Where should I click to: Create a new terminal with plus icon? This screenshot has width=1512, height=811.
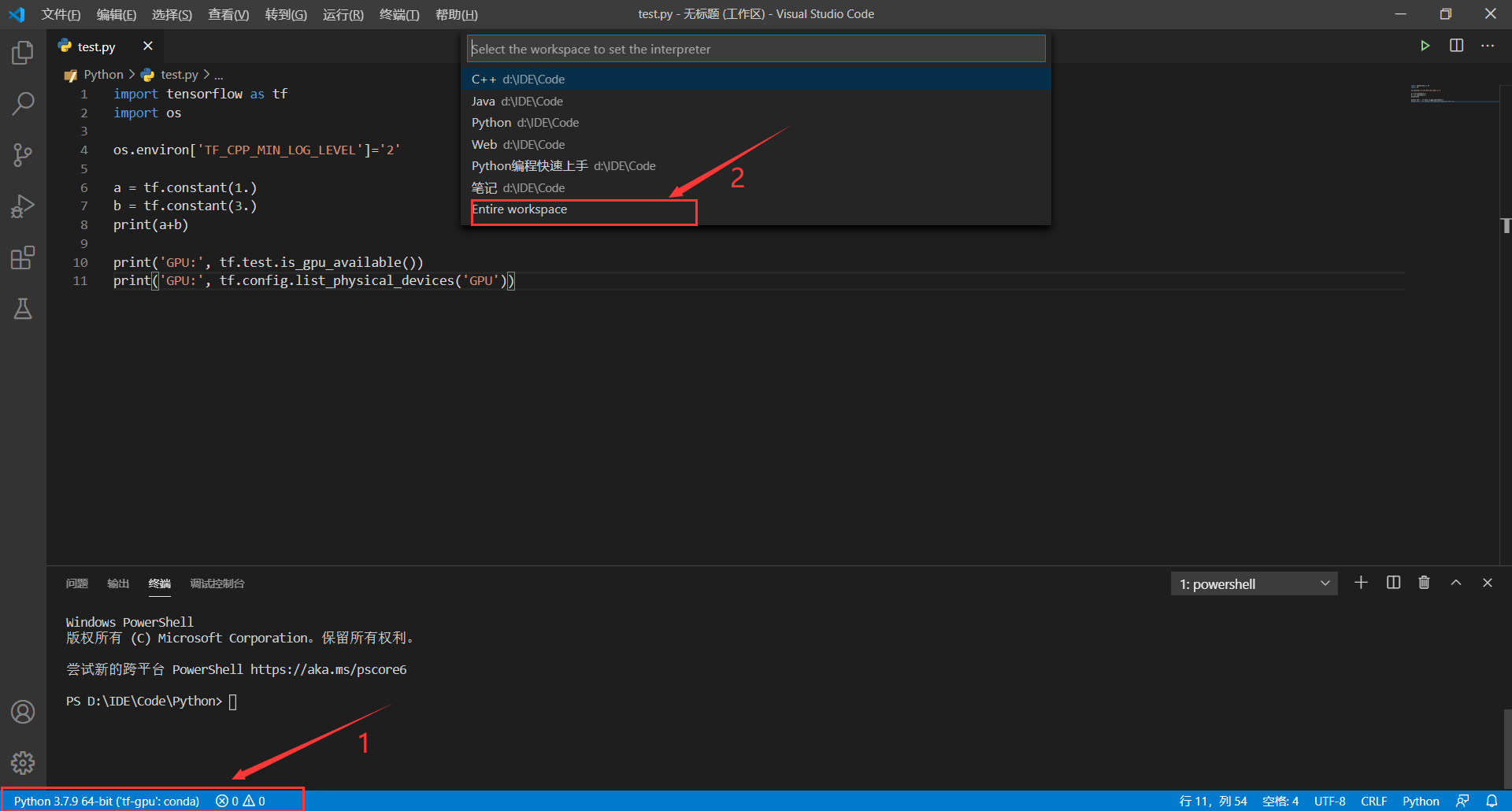click(1361, 583)
